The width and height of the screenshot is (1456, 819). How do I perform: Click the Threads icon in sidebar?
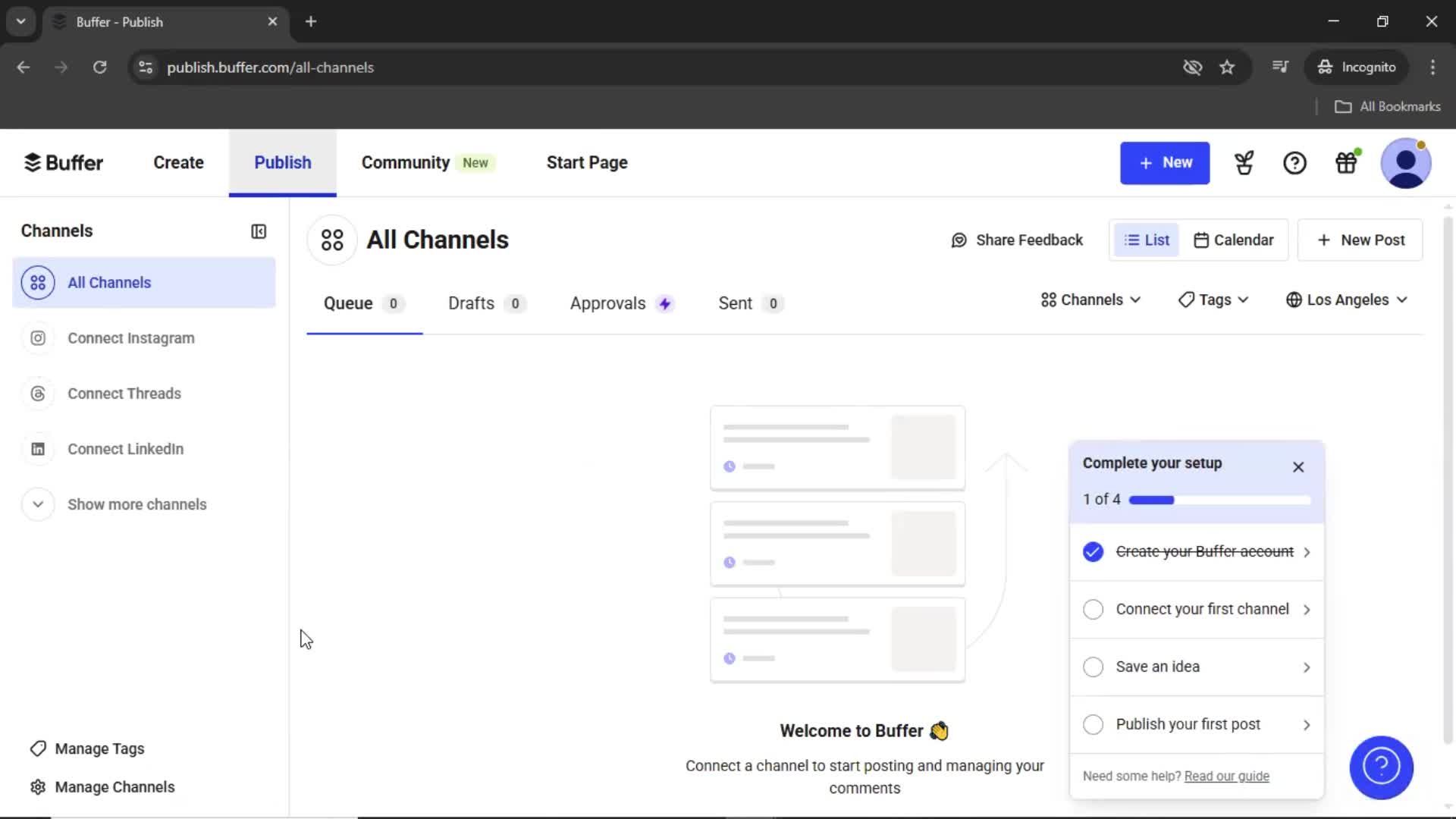click(x=38, y=394)
